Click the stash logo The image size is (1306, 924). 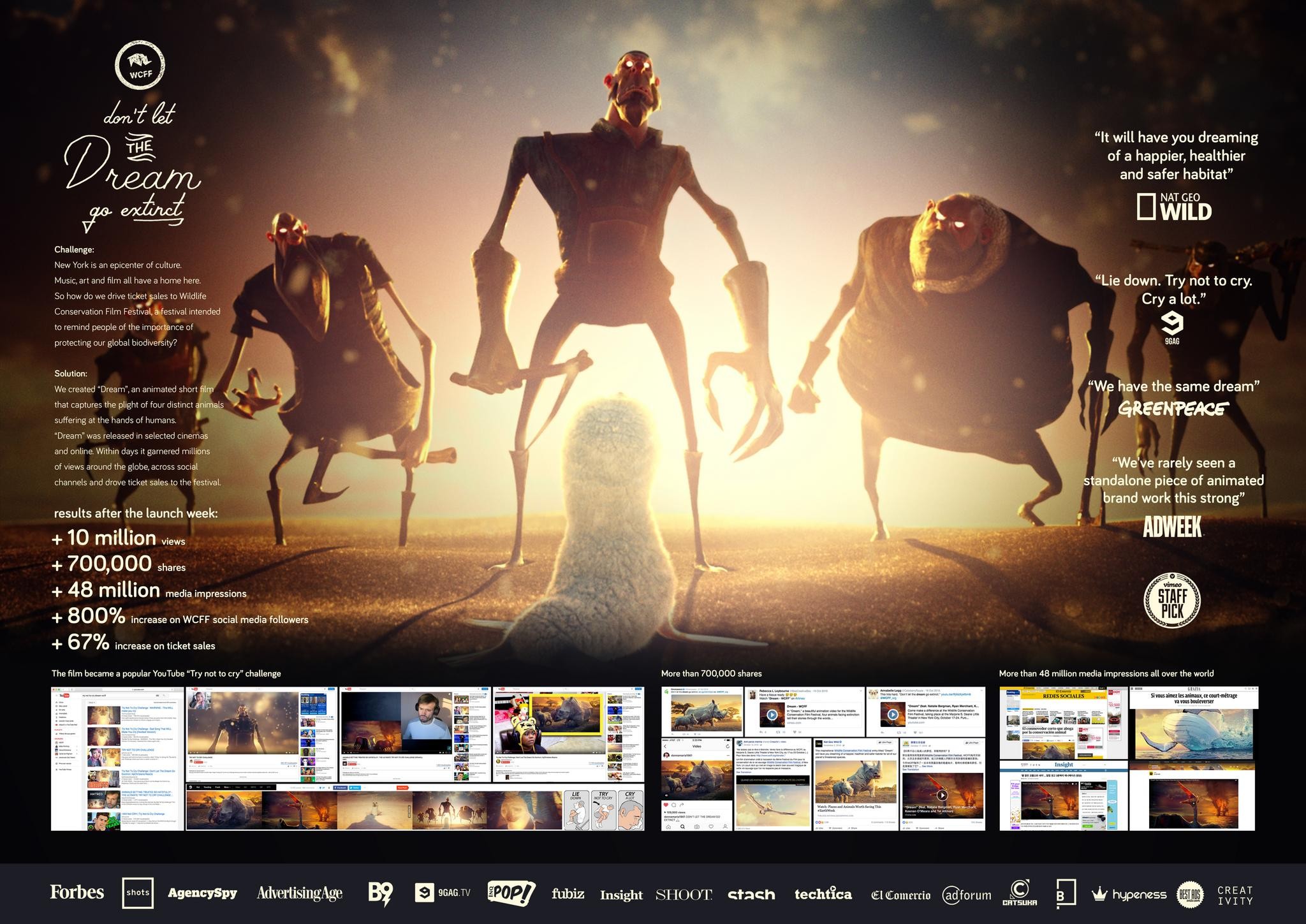[751, 894]
